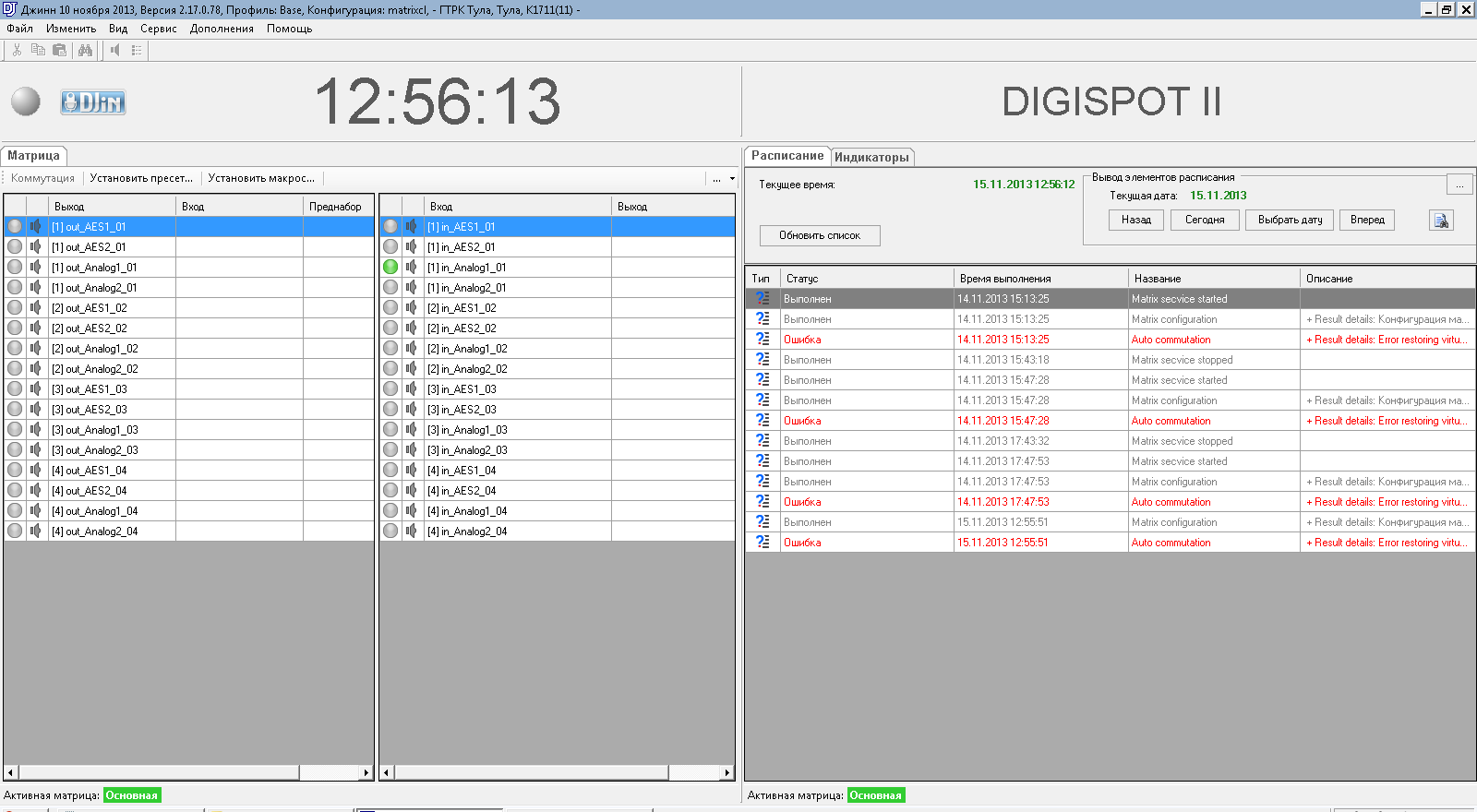Click the Коммутация toolbar button

(42, 178)
